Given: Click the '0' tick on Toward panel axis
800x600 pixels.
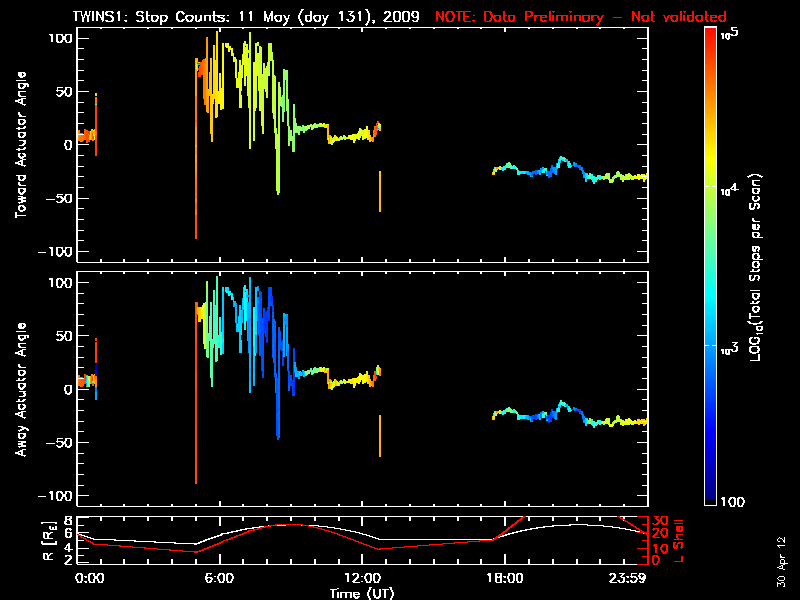Looking at the screenshot, I should pos(68,145).
